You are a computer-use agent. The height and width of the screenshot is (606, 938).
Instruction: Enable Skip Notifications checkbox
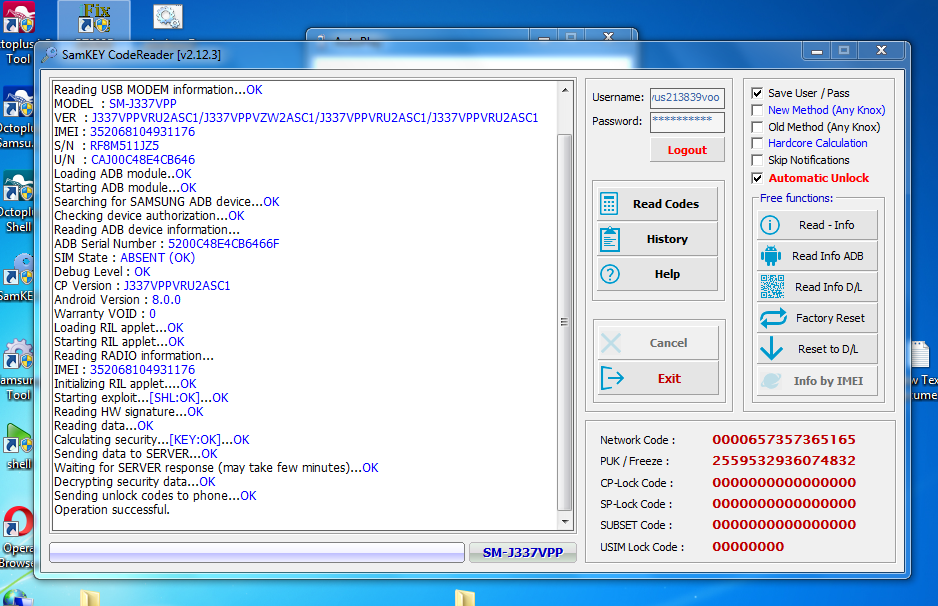pos(757,160)
